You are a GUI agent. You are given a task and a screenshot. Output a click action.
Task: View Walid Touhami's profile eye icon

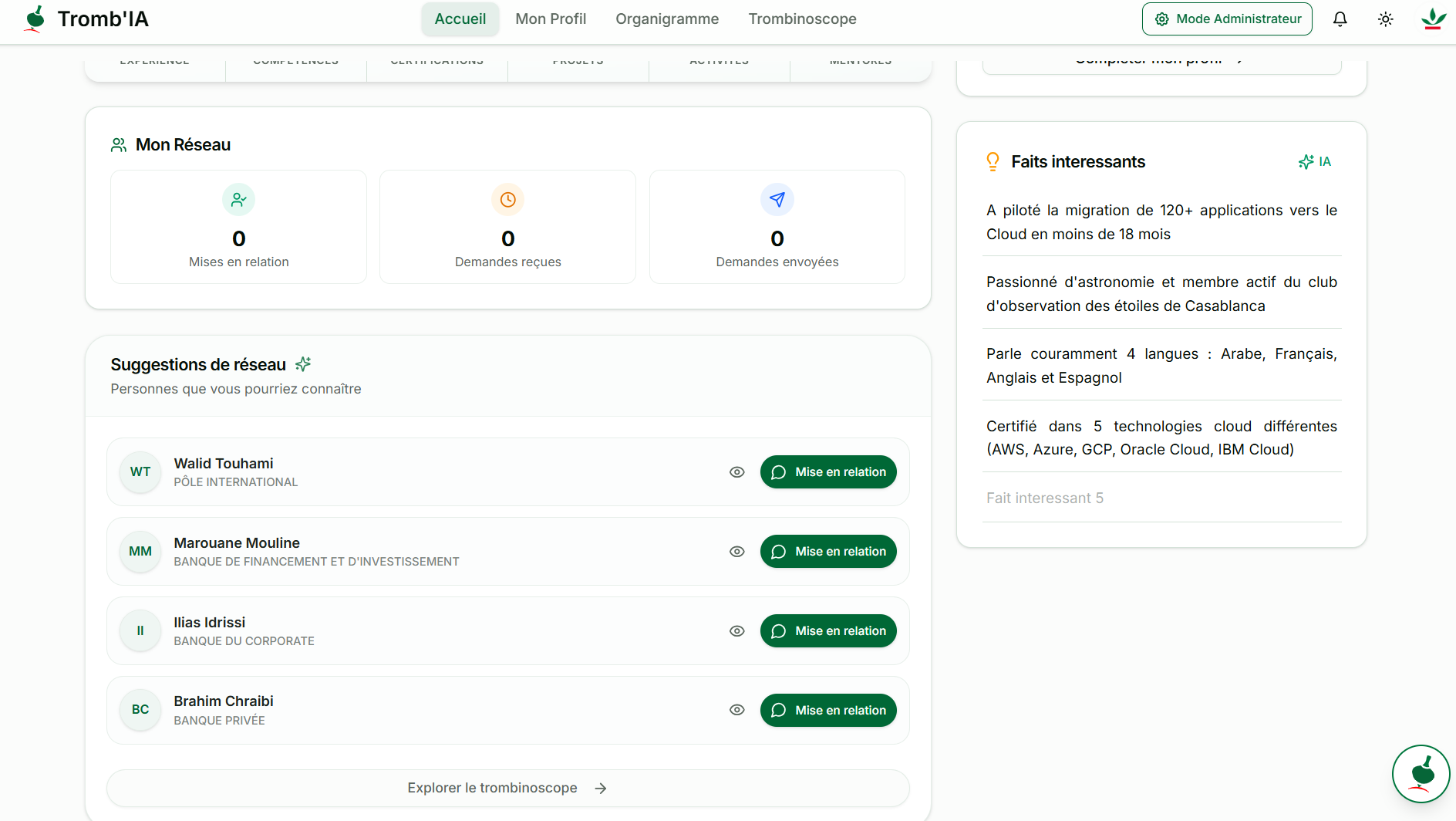[x=737, y=472]
